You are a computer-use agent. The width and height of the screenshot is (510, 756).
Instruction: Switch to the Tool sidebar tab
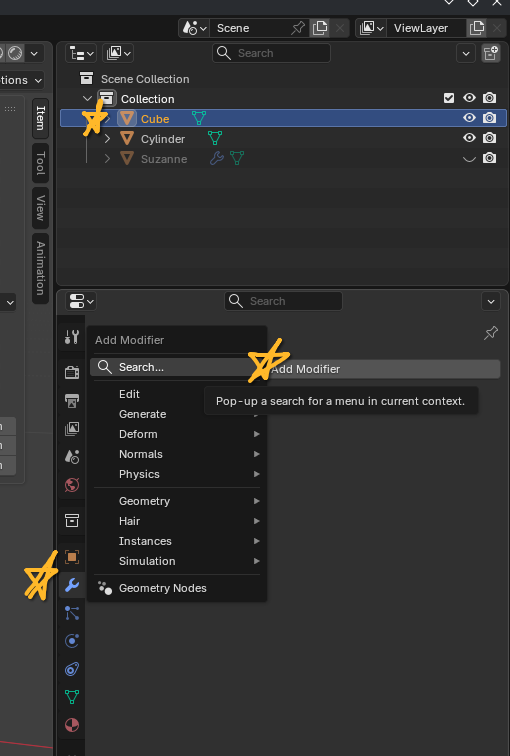pos(40,163)
